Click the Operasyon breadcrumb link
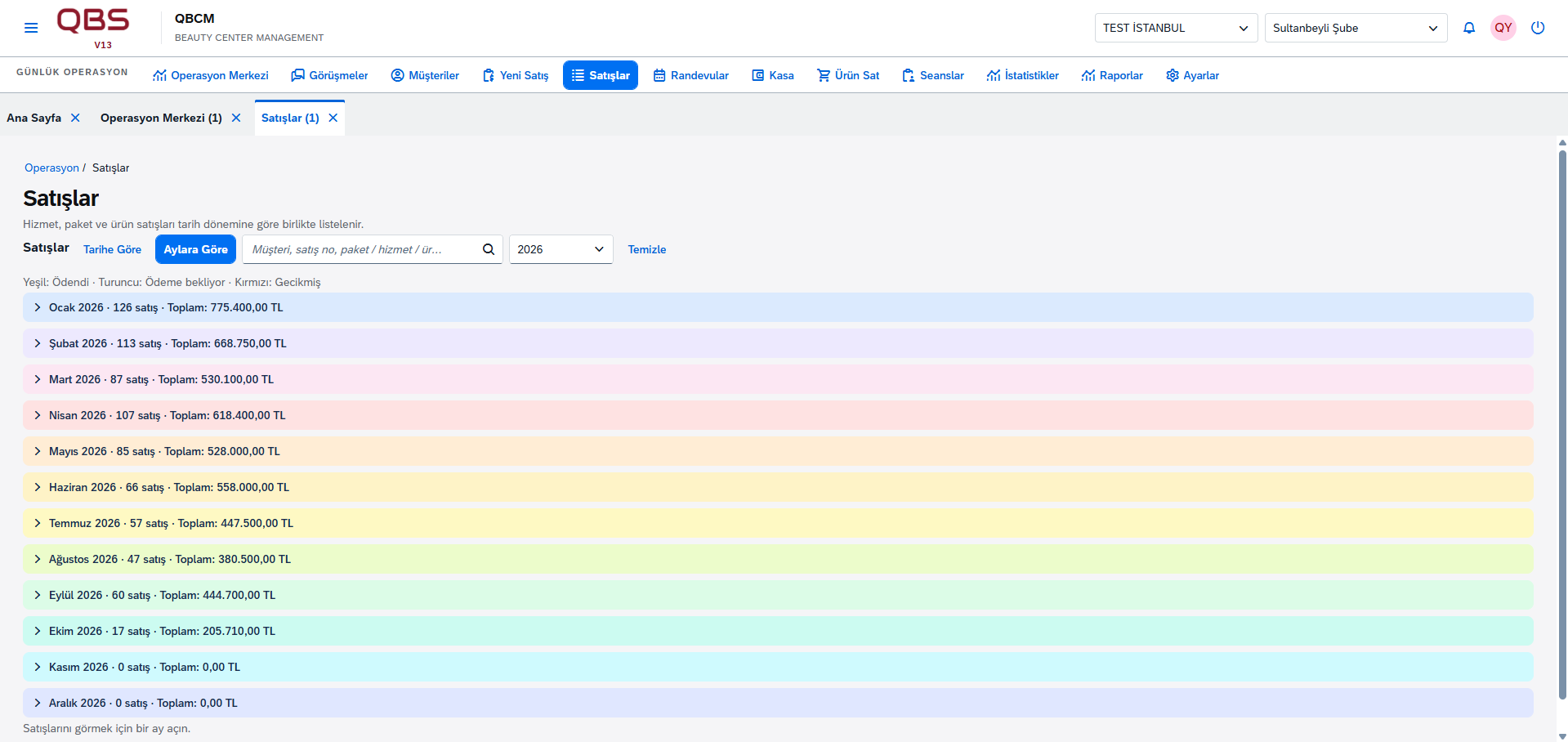 tap(51, 168)
